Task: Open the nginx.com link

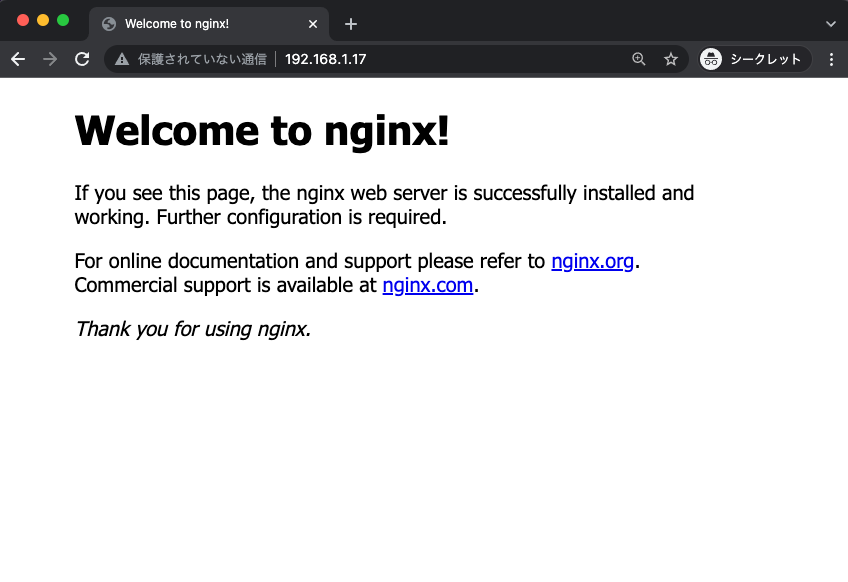Action: tap(428, 285)
